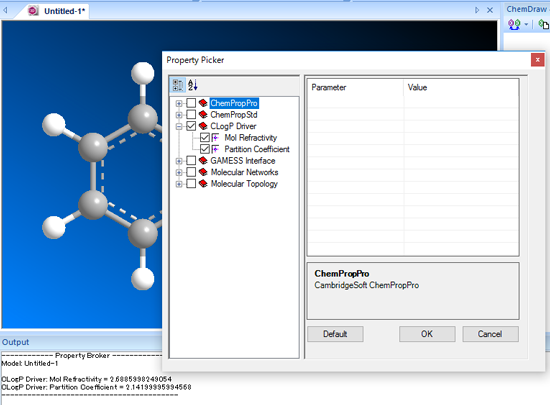550x405 pixels.
Task: Uncheck the Mol Refractivity checkbox
Action: click(x=205, y=138)
